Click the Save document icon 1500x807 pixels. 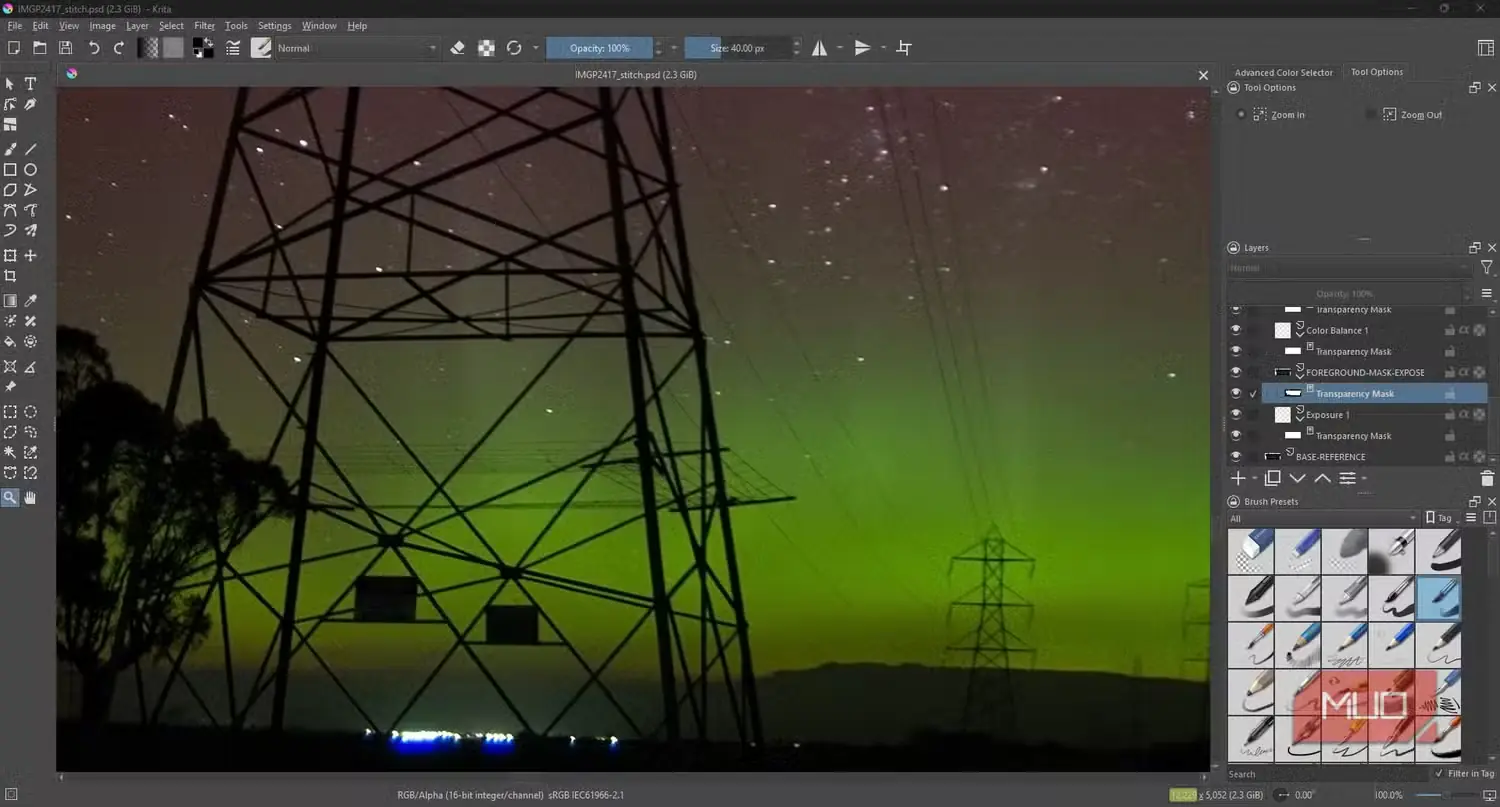point(65,48)
